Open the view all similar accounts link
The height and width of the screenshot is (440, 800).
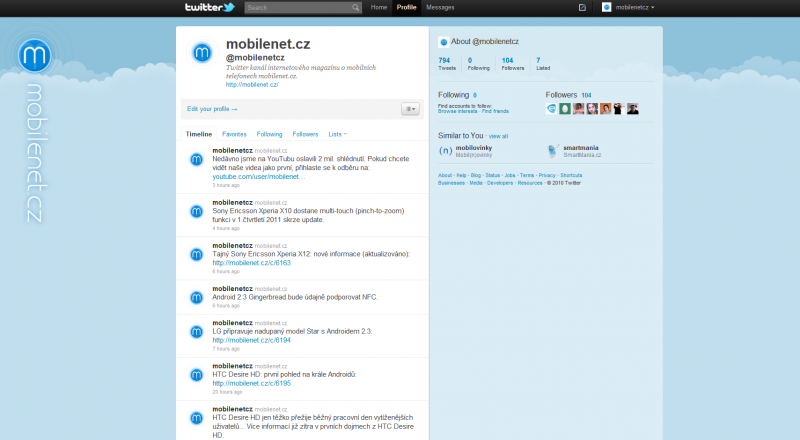(498, 135)
